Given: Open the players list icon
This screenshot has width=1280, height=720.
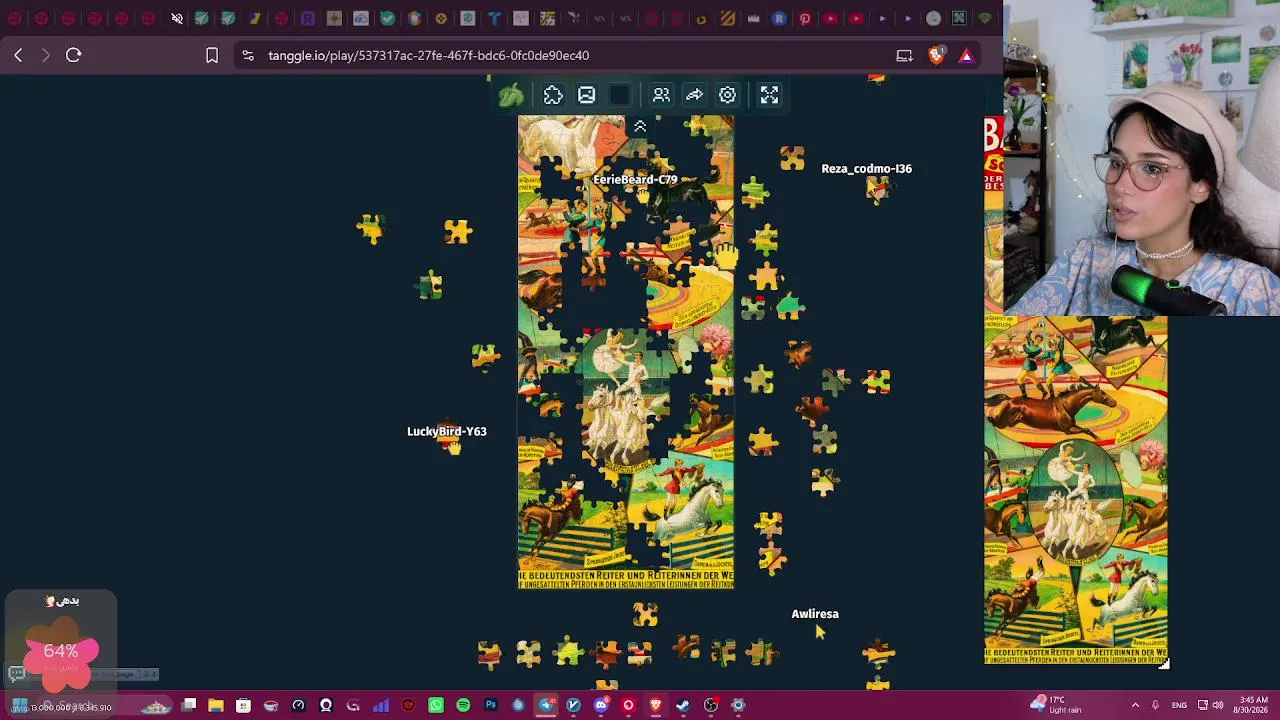Looking at the screenshot, I should (661, 95).
